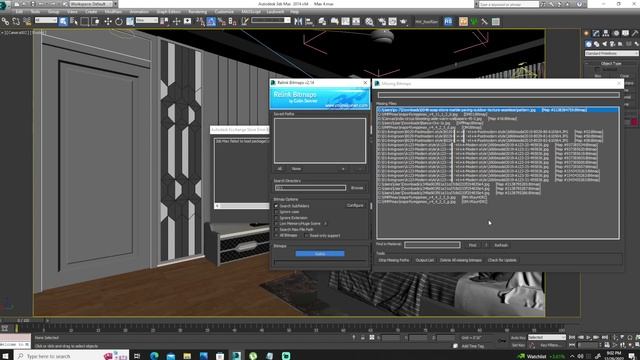Click the time slider 0 / 100 handle

coord(23,320)
